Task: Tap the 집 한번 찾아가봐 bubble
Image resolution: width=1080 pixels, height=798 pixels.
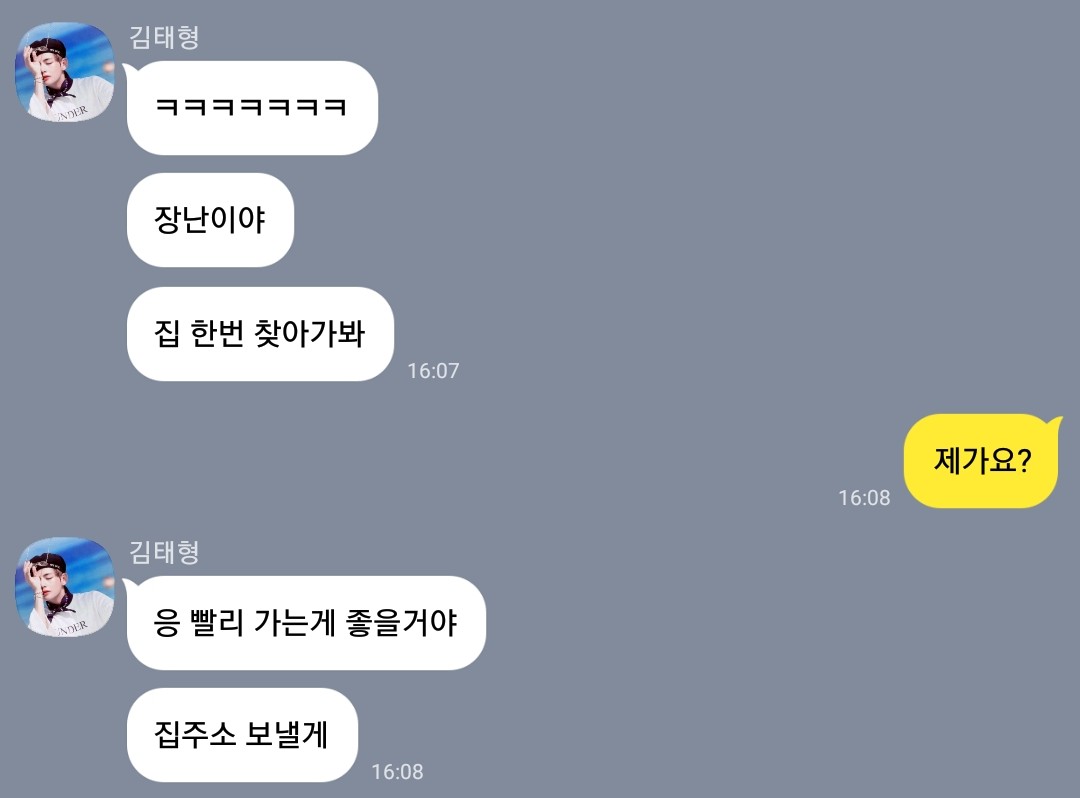Action: click(x=260, y=334)
